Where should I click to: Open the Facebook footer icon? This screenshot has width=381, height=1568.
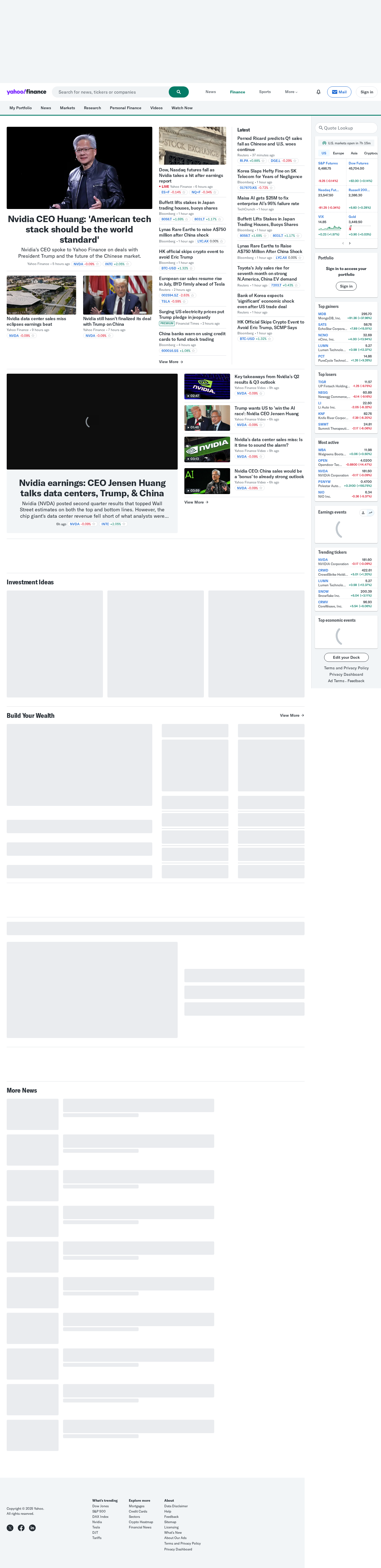21,1528
